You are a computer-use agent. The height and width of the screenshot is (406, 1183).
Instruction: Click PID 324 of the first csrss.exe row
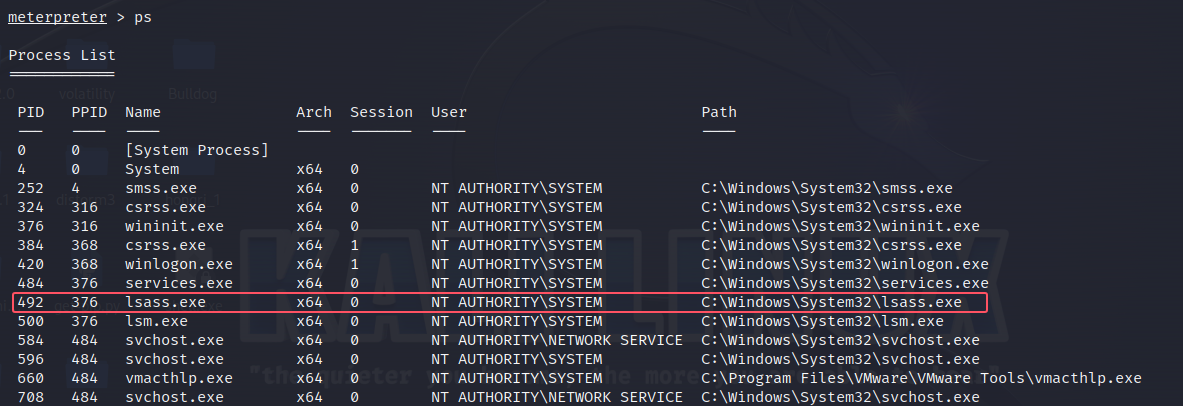click(31, 207)
